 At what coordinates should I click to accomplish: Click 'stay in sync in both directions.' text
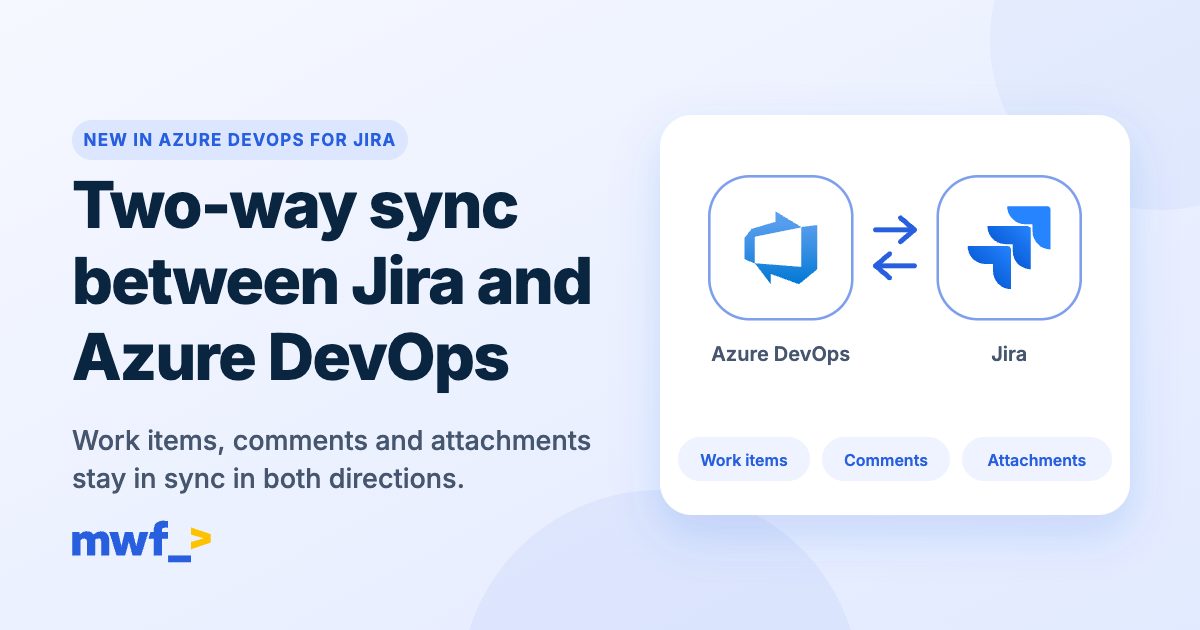pos(269,478)
